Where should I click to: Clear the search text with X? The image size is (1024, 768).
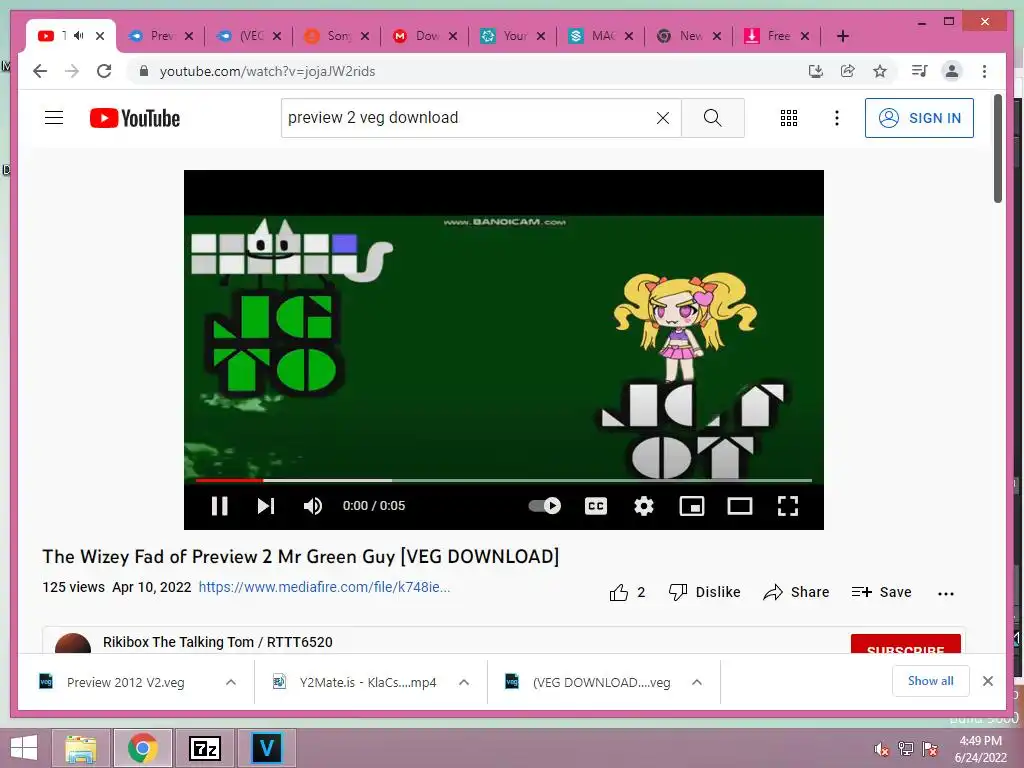[662, 118]
